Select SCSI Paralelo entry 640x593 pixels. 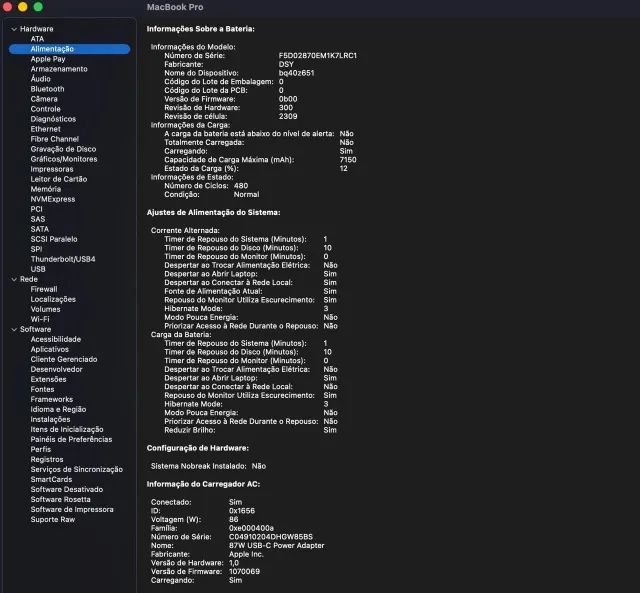tap(54, 239)
